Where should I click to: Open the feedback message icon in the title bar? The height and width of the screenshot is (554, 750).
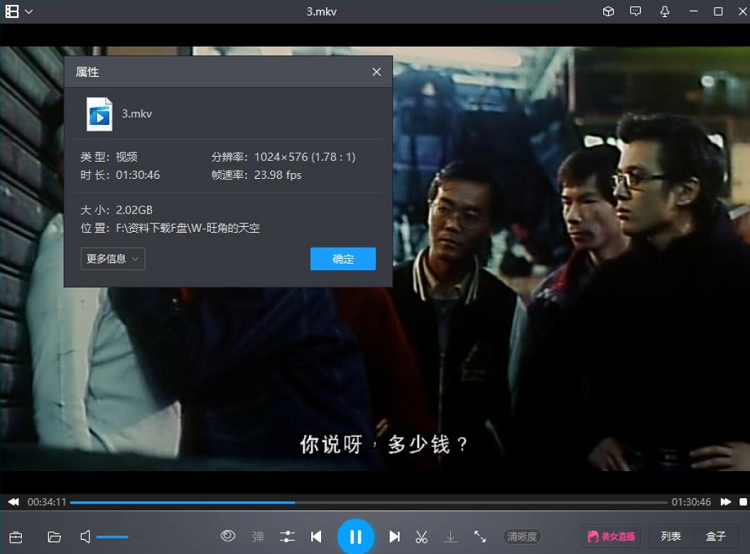click(x=635, y=11)
